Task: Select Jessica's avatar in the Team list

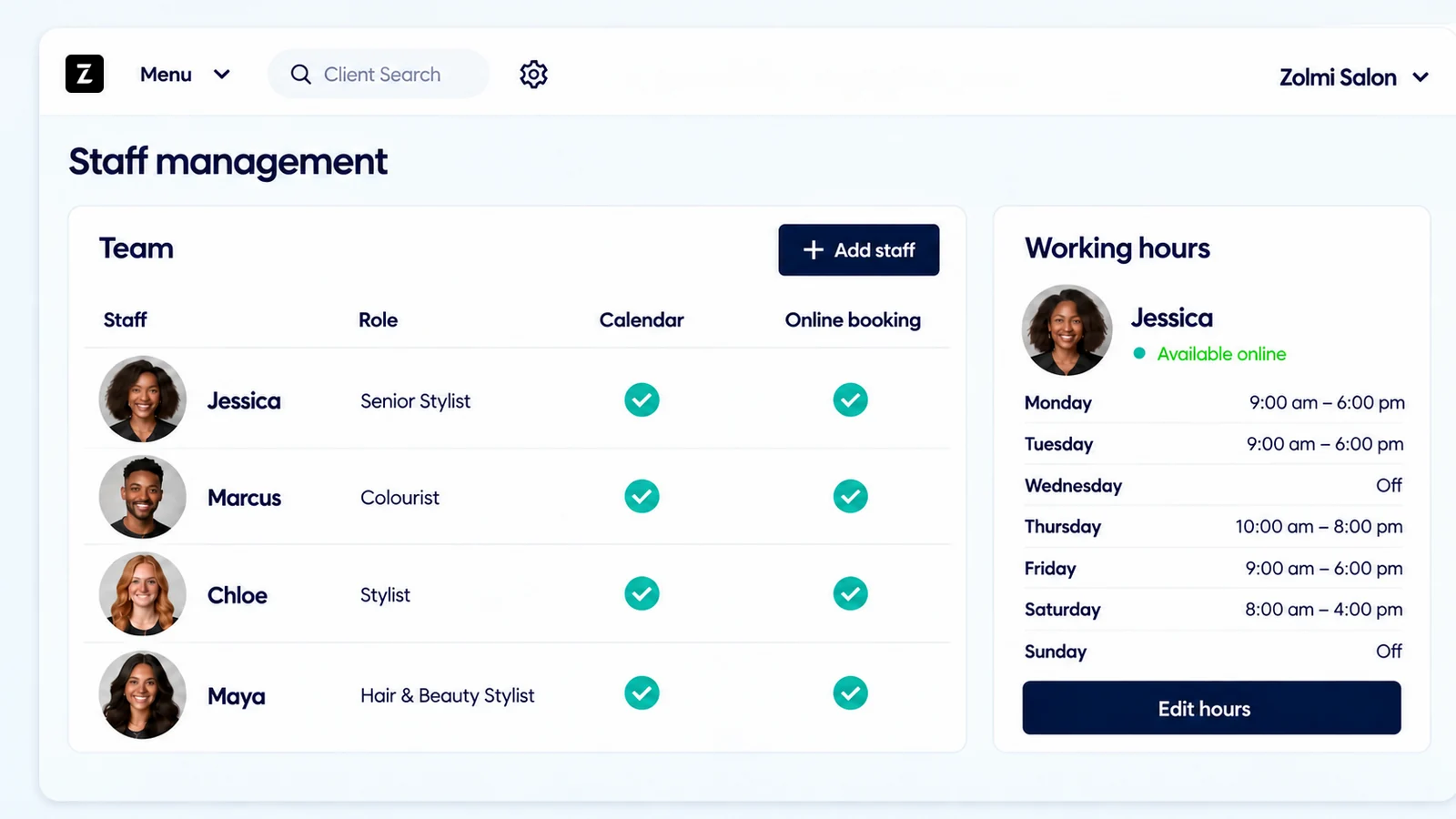Action: point(142,399)
